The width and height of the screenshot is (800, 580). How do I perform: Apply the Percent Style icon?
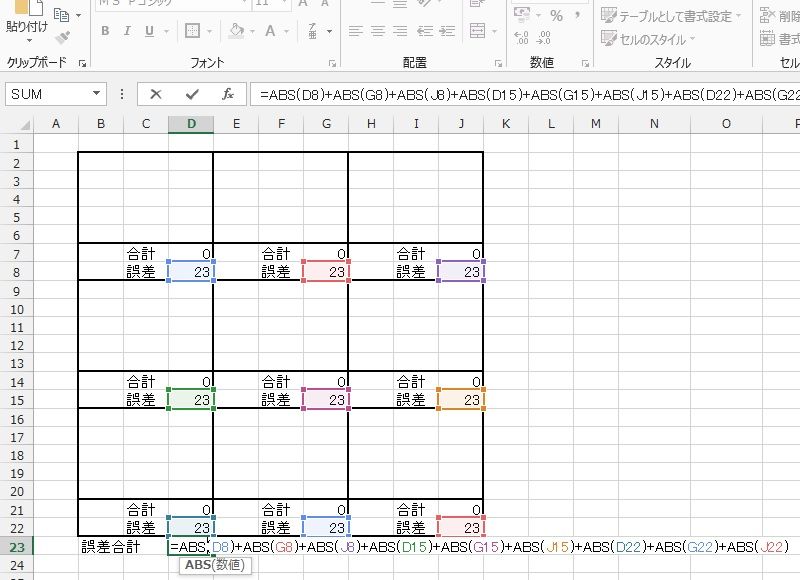558,15
